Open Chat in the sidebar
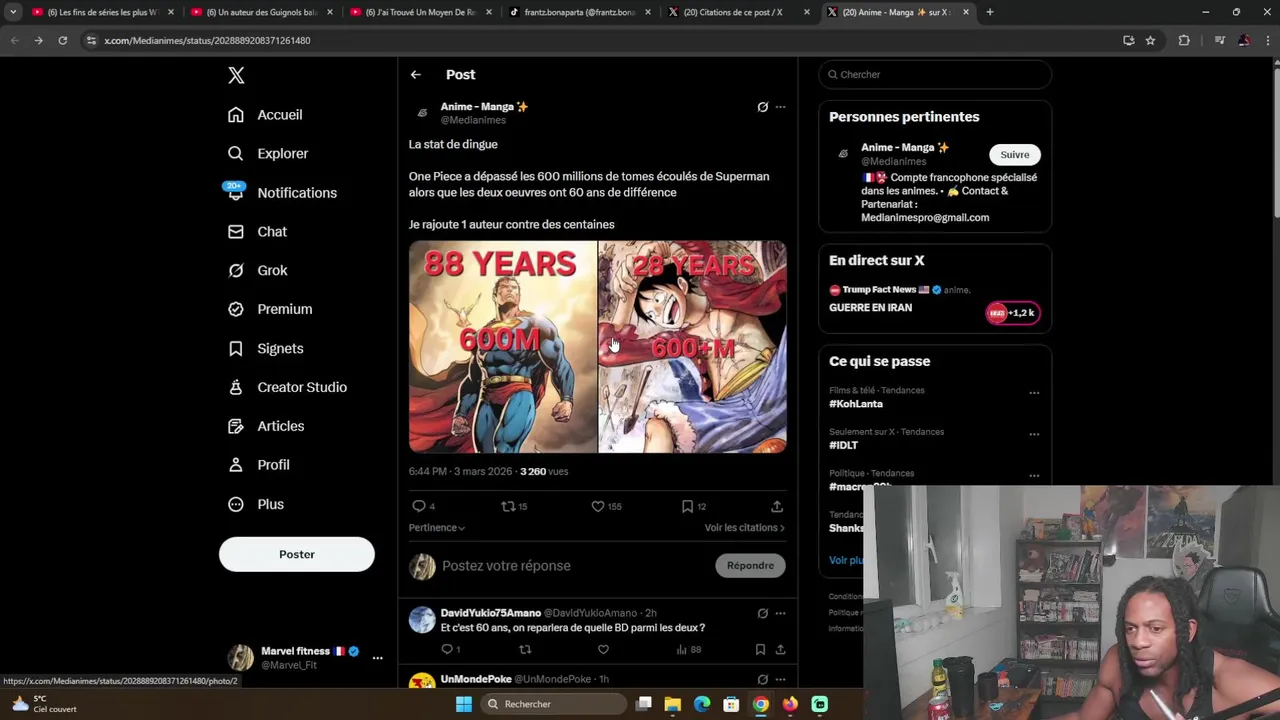The image size is (1280, 720). tap(257, 232)
